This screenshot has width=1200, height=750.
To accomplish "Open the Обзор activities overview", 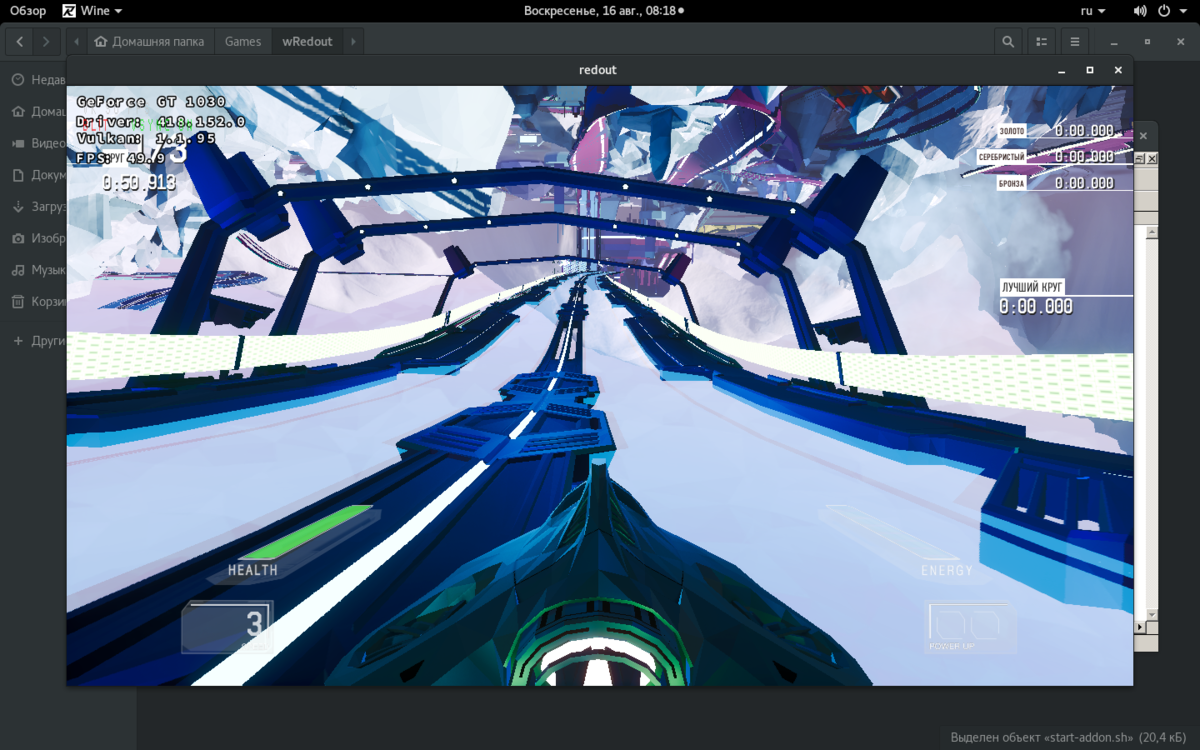I will pos(28,11).
